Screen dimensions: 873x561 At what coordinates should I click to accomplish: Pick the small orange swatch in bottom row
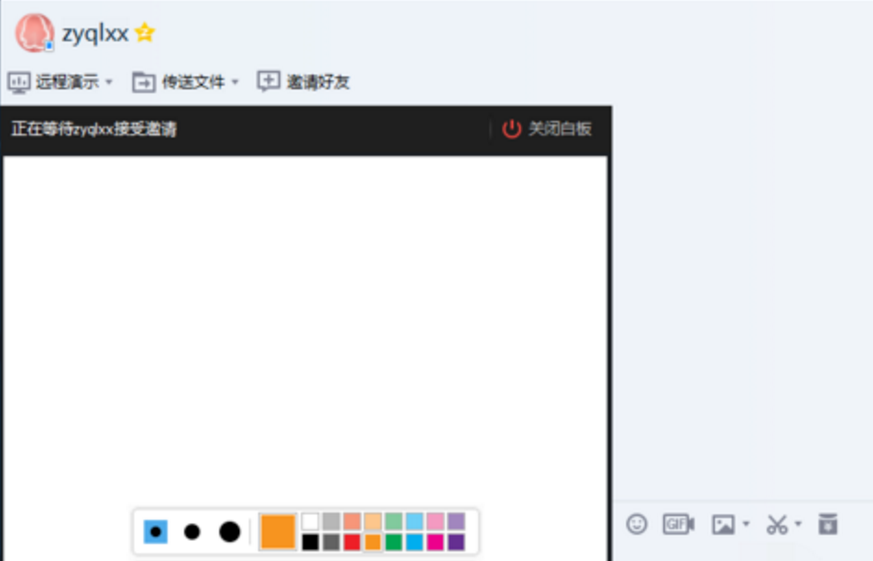(373, 542)
